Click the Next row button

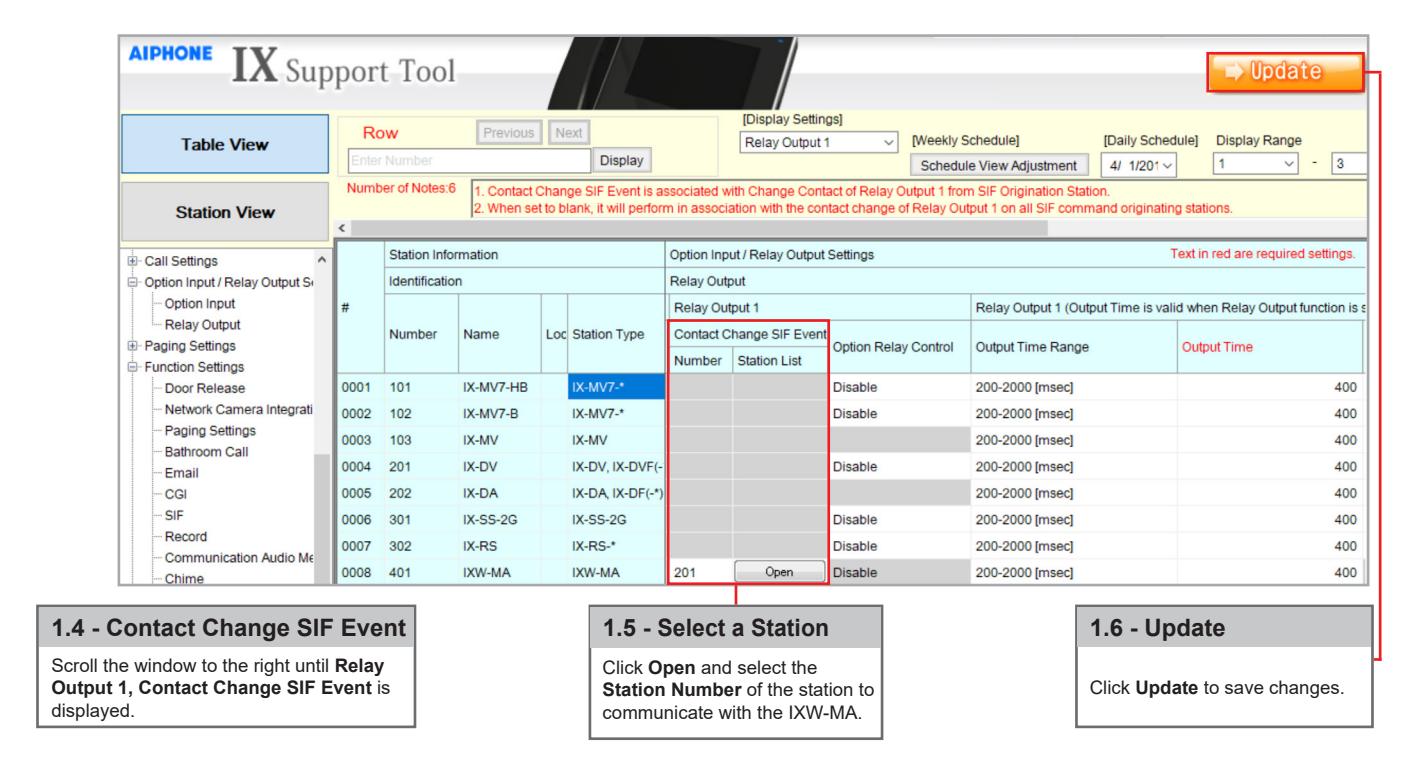(568, 131)
